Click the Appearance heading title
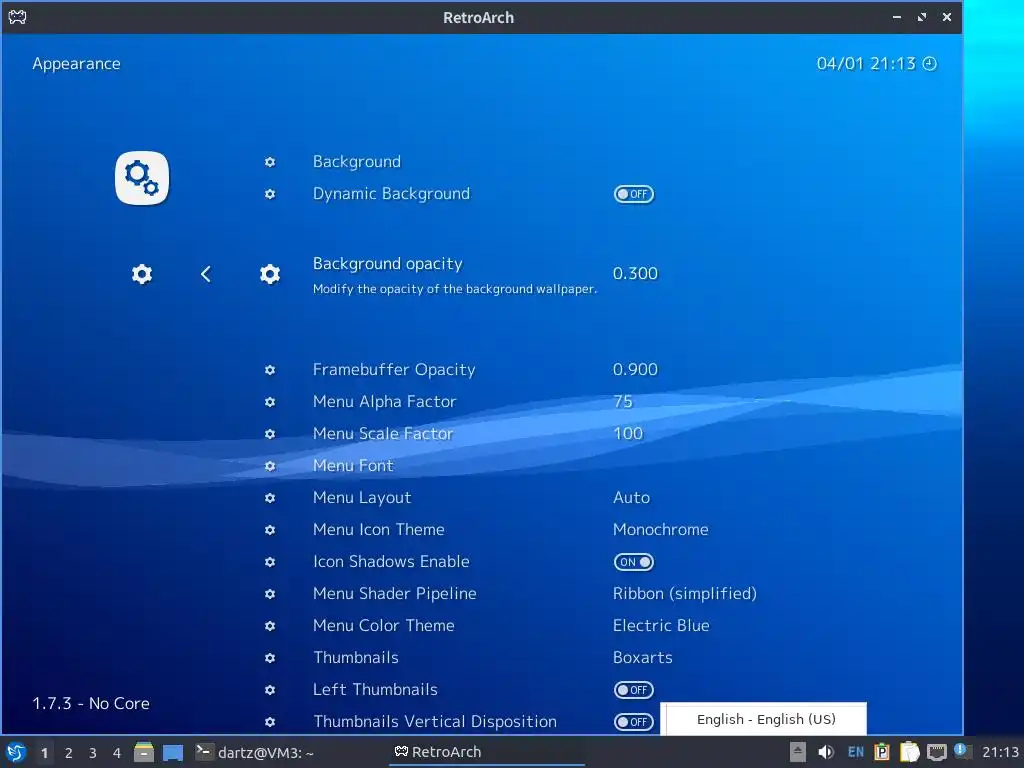The image size is (1024, 768). click(x=76, y=64)
